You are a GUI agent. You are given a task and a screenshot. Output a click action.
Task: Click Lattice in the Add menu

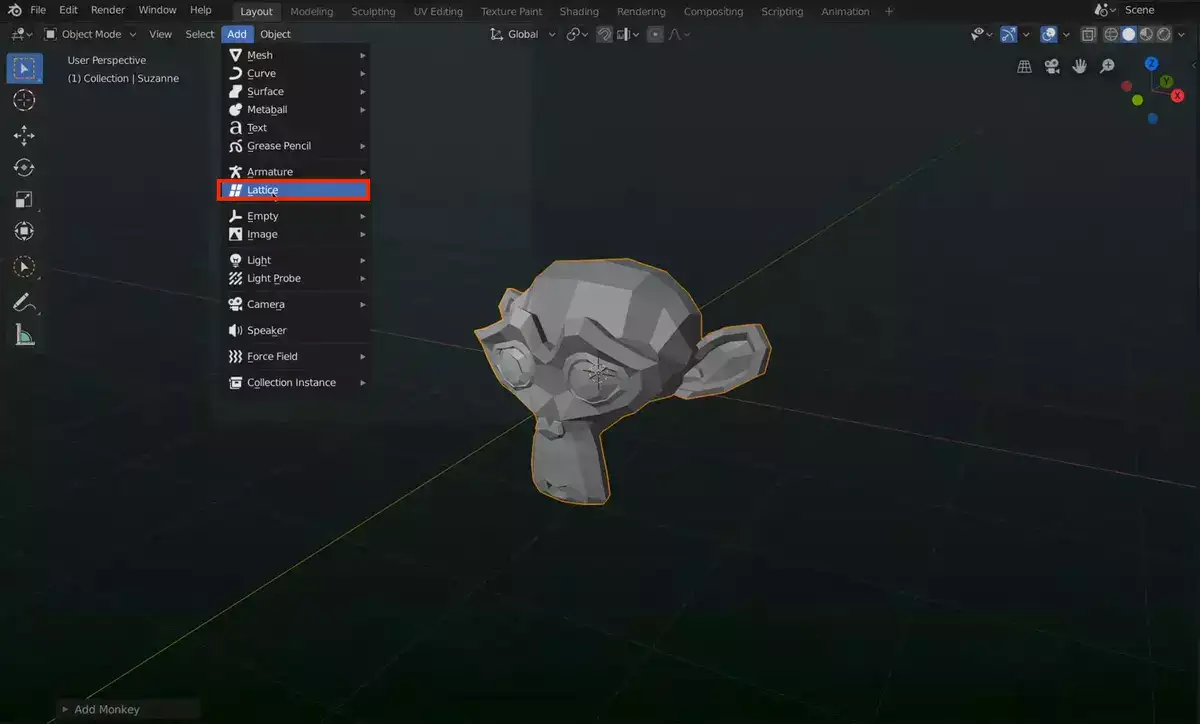click(294, 190)
